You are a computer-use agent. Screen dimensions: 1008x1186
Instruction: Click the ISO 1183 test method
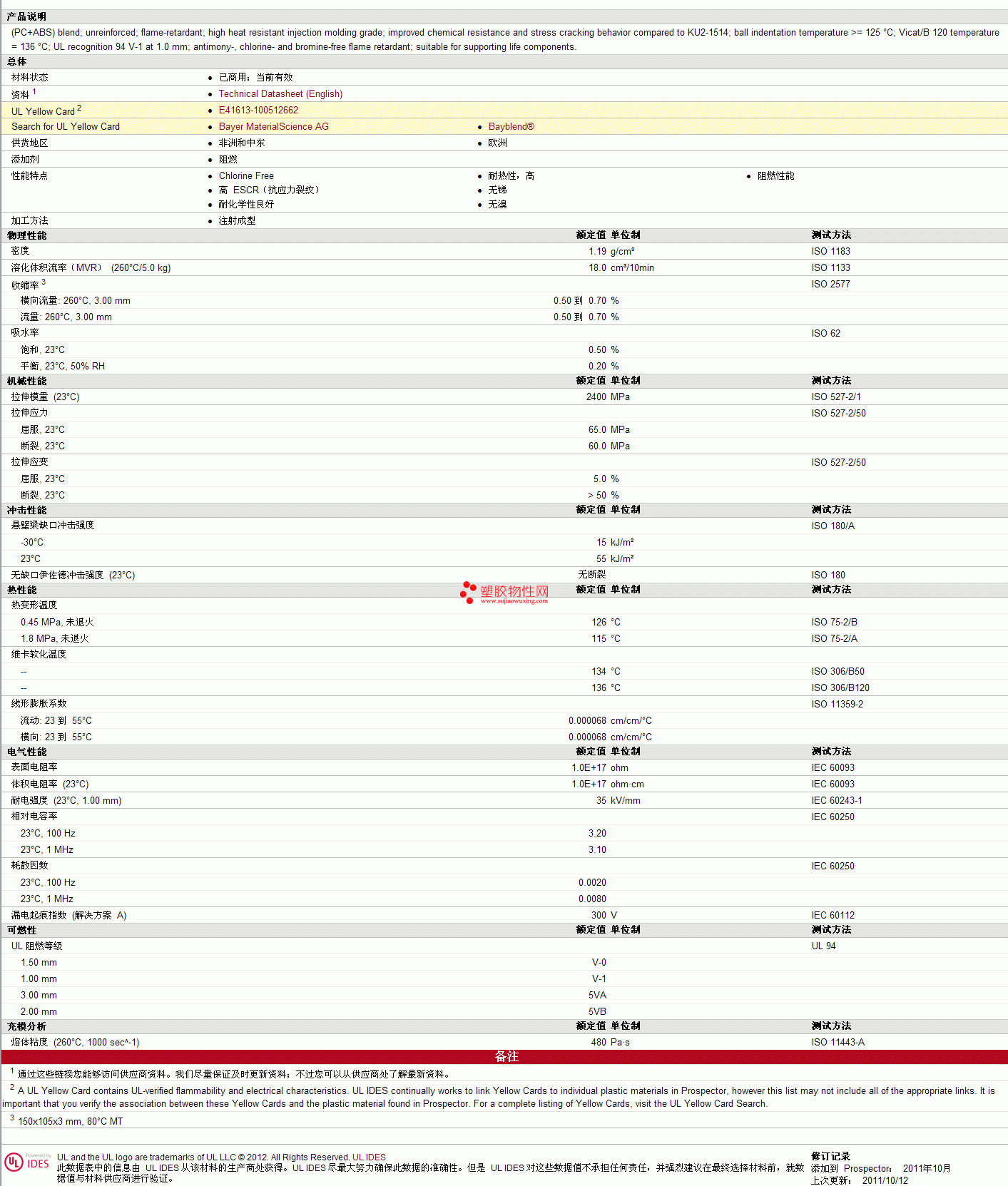tap(830, 251)
